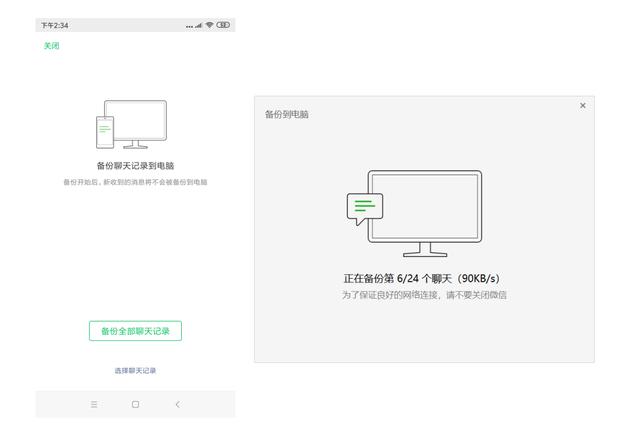Image resolution: width=640 pixels, height=434 pixels.
Task: Tap the 关闭 link on the phone
Action: [51, 46]
